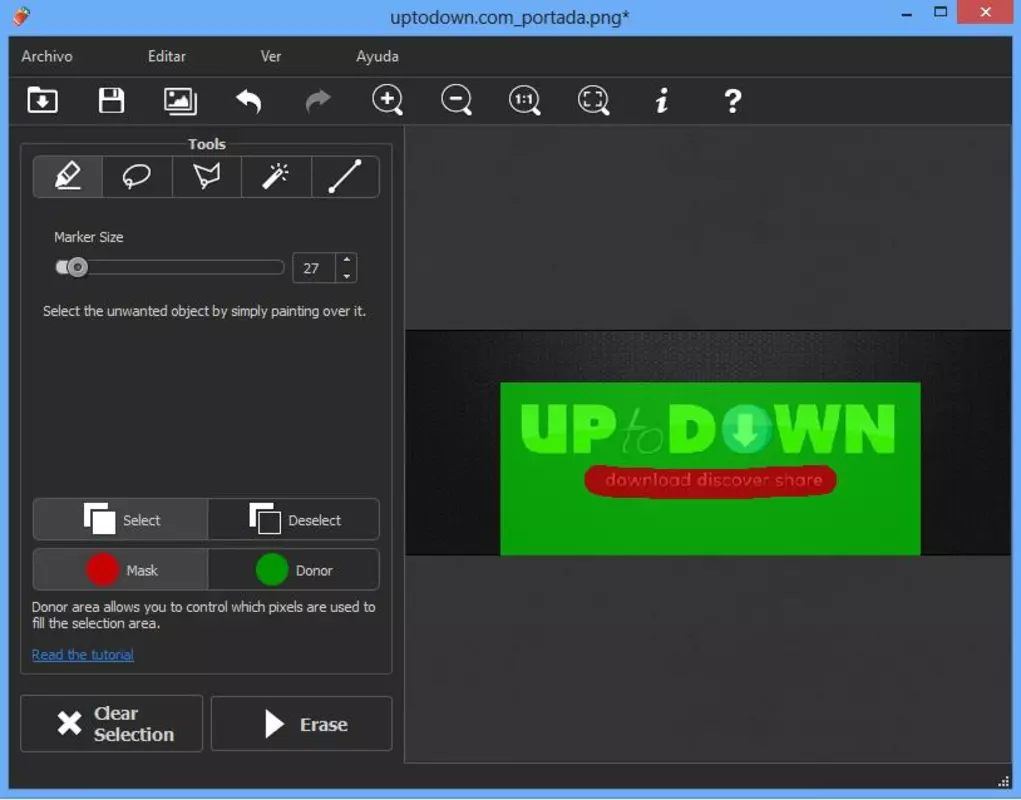Switch to Select mode
This screenshot has width=1021, height=800.
pyautogui.click(x=120, y=519)
